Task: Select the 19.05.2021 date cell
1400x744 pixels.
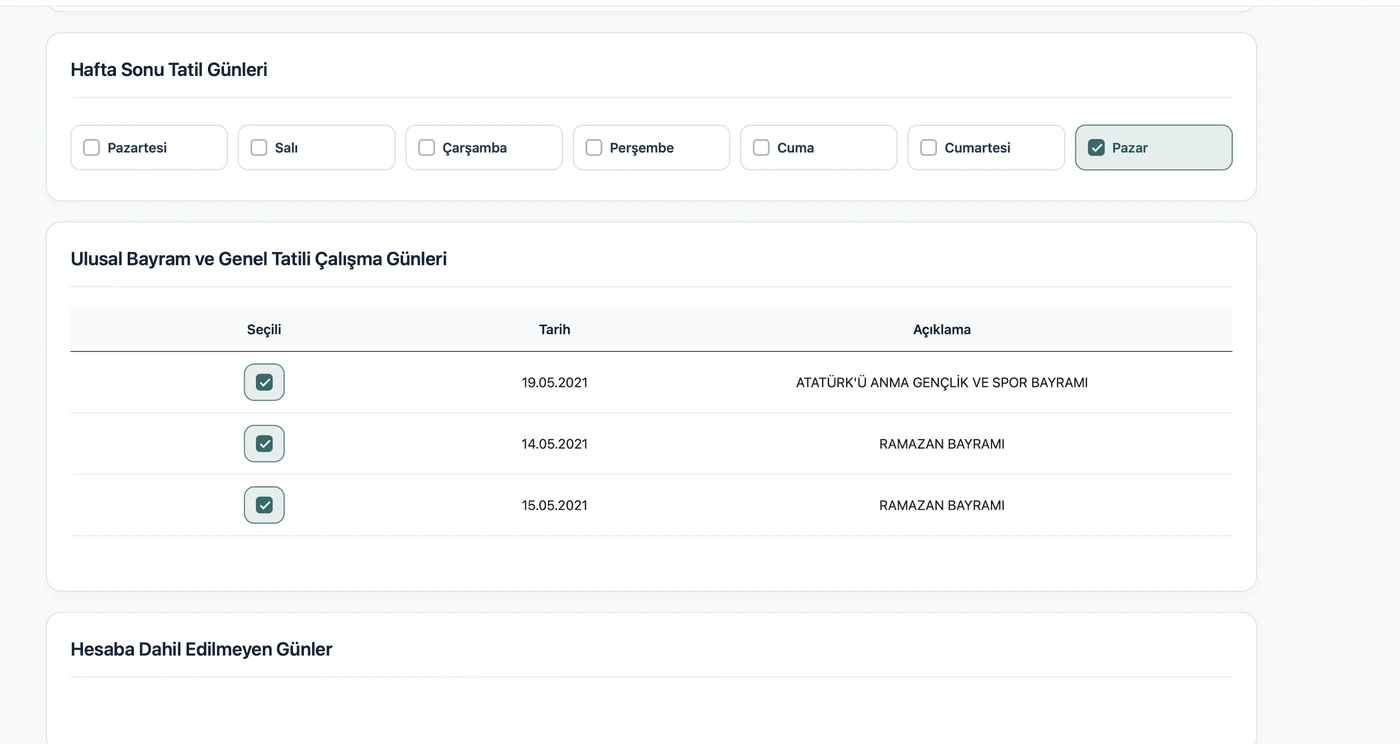Action: 555,383
